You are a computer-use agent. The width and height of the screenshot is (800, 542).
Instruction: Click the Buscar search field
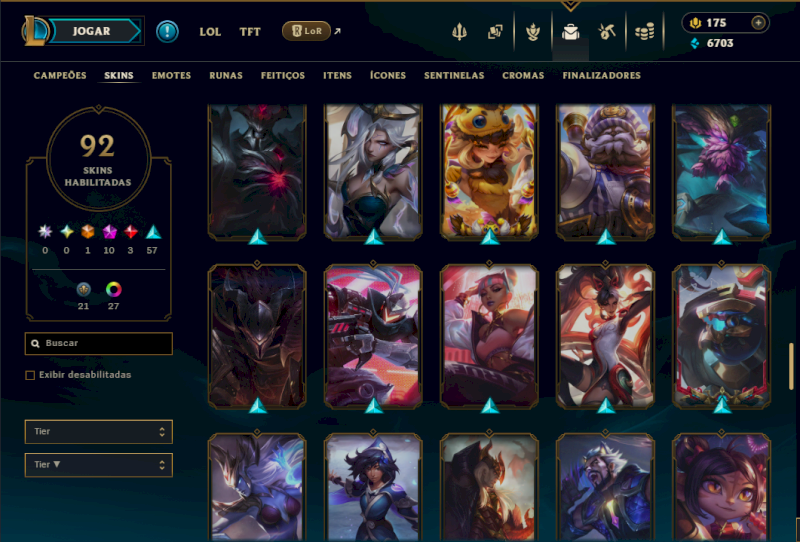98,343
